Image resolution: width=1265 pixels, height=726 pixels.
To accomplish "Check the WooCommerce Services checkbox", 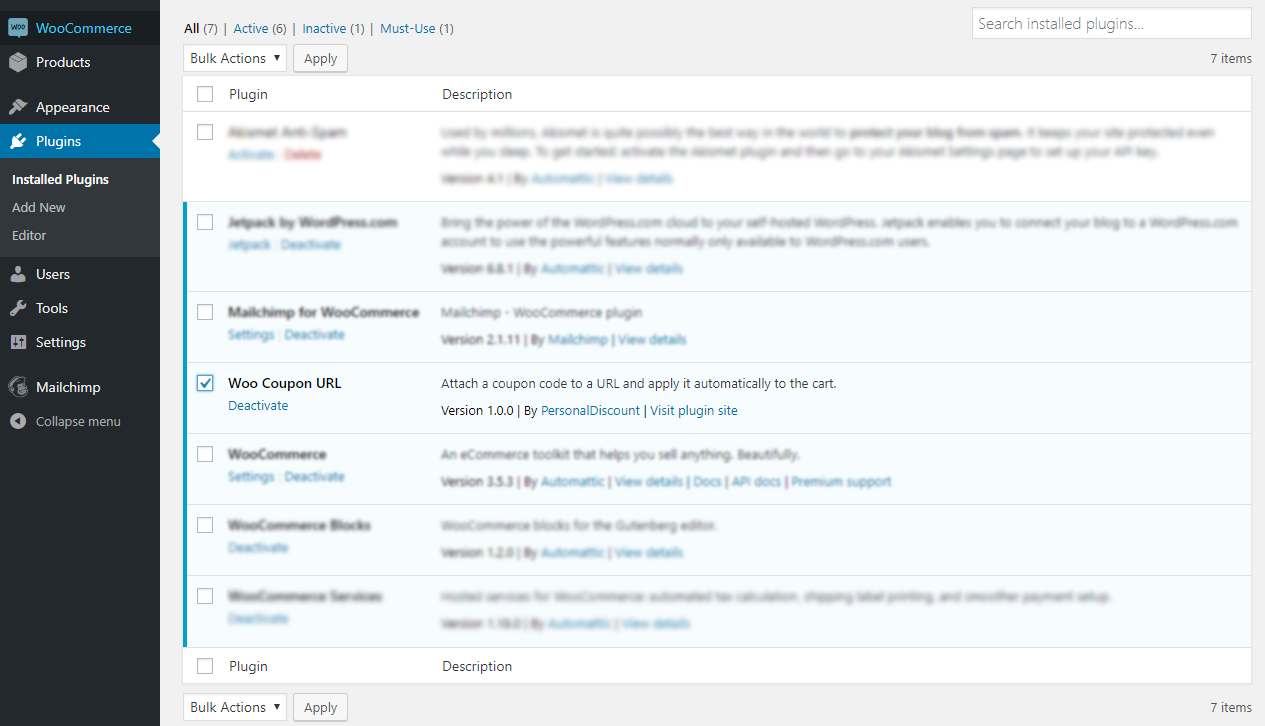I will tap(205, 596).
